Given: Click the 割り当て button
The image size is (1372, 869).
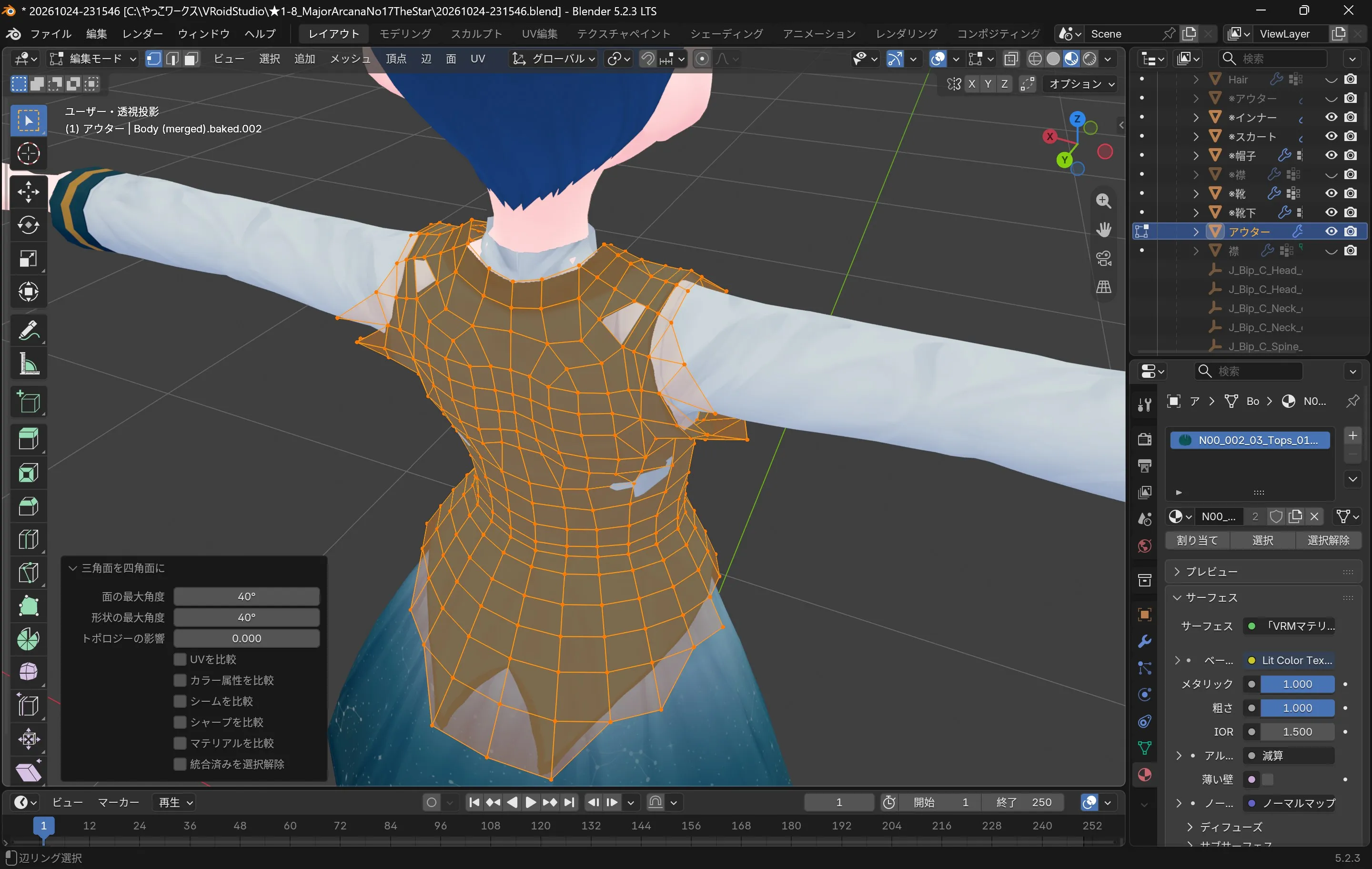Looking at the screenshot, I should coord(1197,540).
